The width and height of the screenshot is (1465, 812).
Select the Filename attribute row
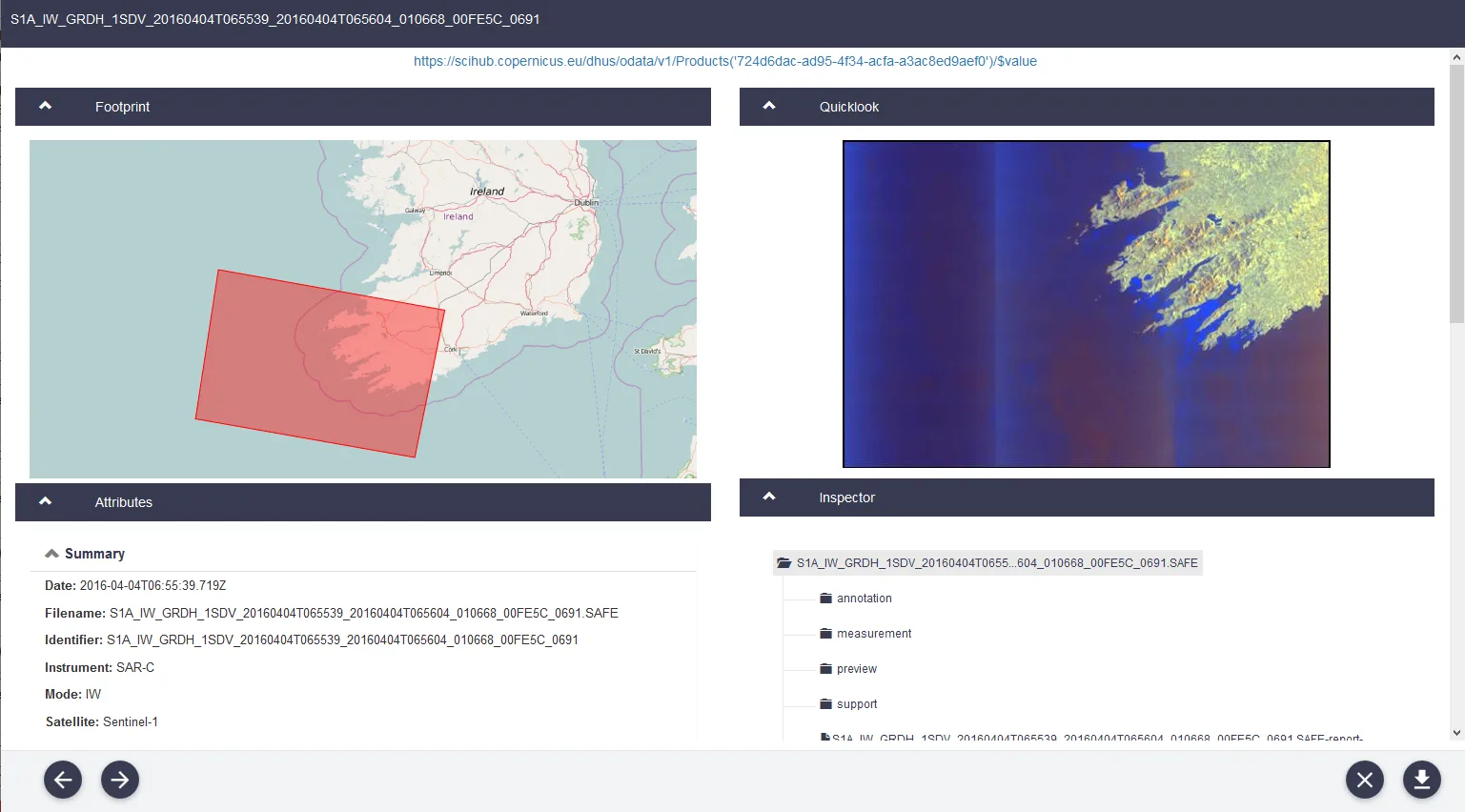point(332,613)
